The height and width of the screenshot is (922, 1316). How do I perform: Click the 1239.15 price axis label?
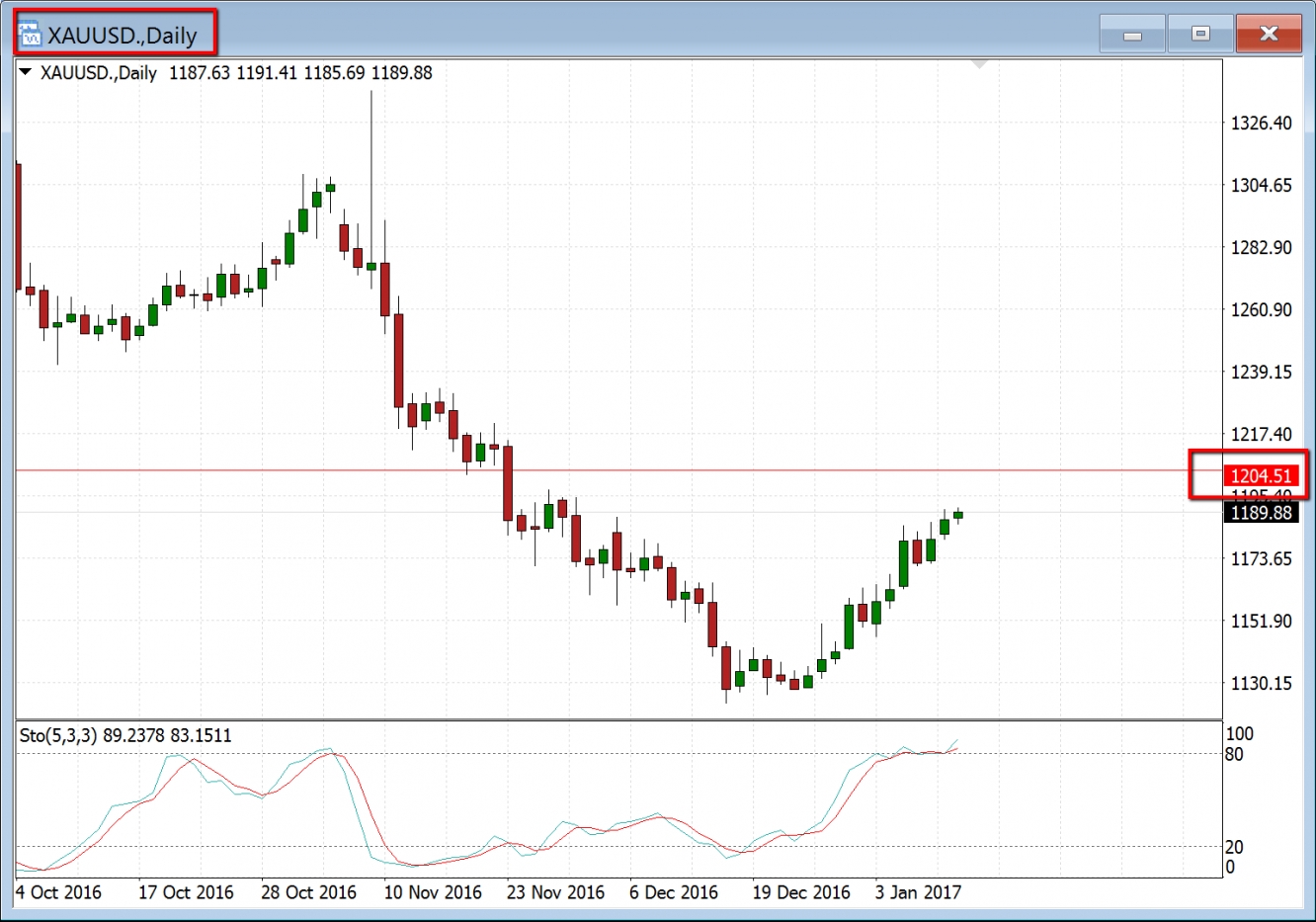pyautogui.click(x=1261, y=373)
